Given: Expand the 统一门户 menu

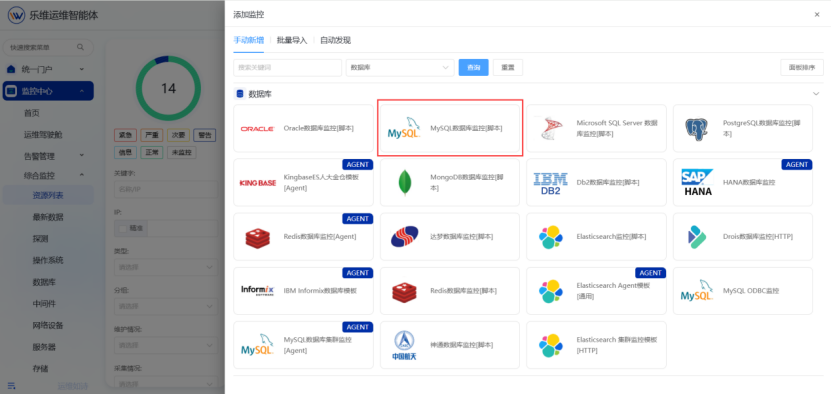Looking at the screenshot, I should click(82, 69).
